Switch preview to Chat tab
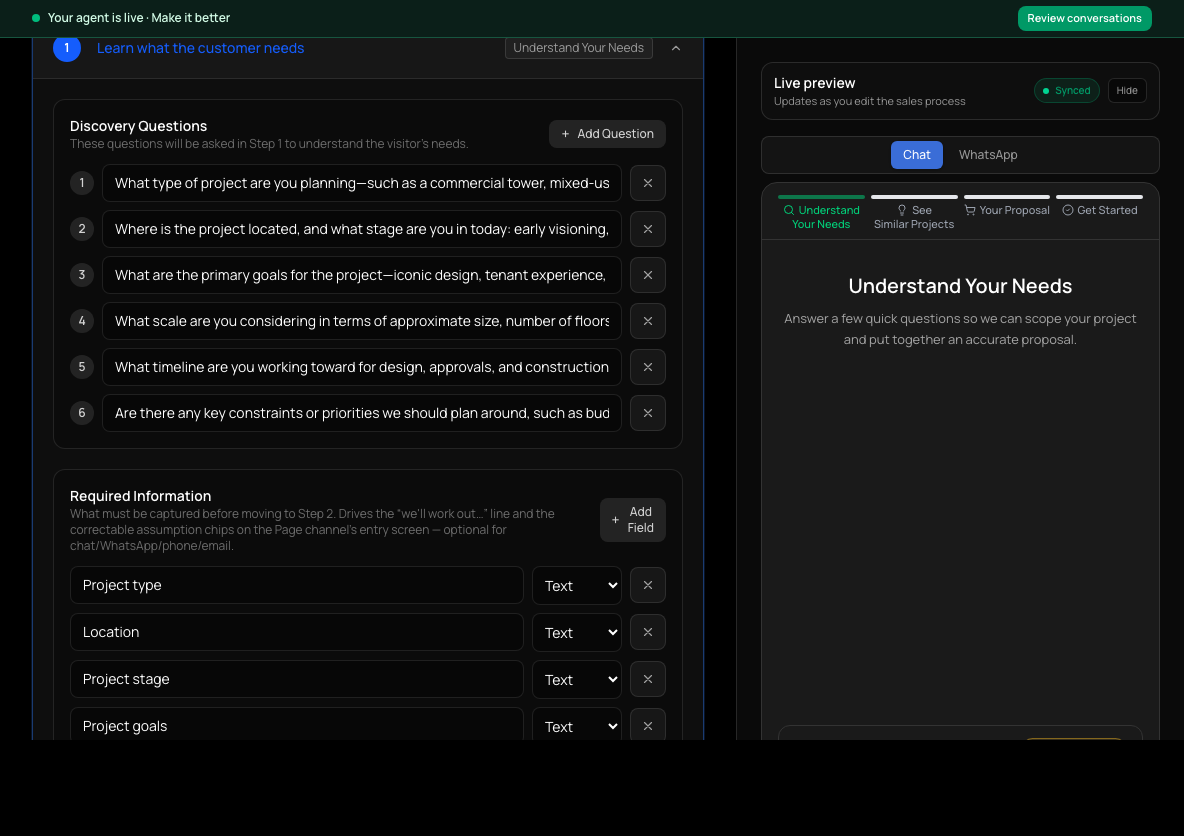 (917, 155)
